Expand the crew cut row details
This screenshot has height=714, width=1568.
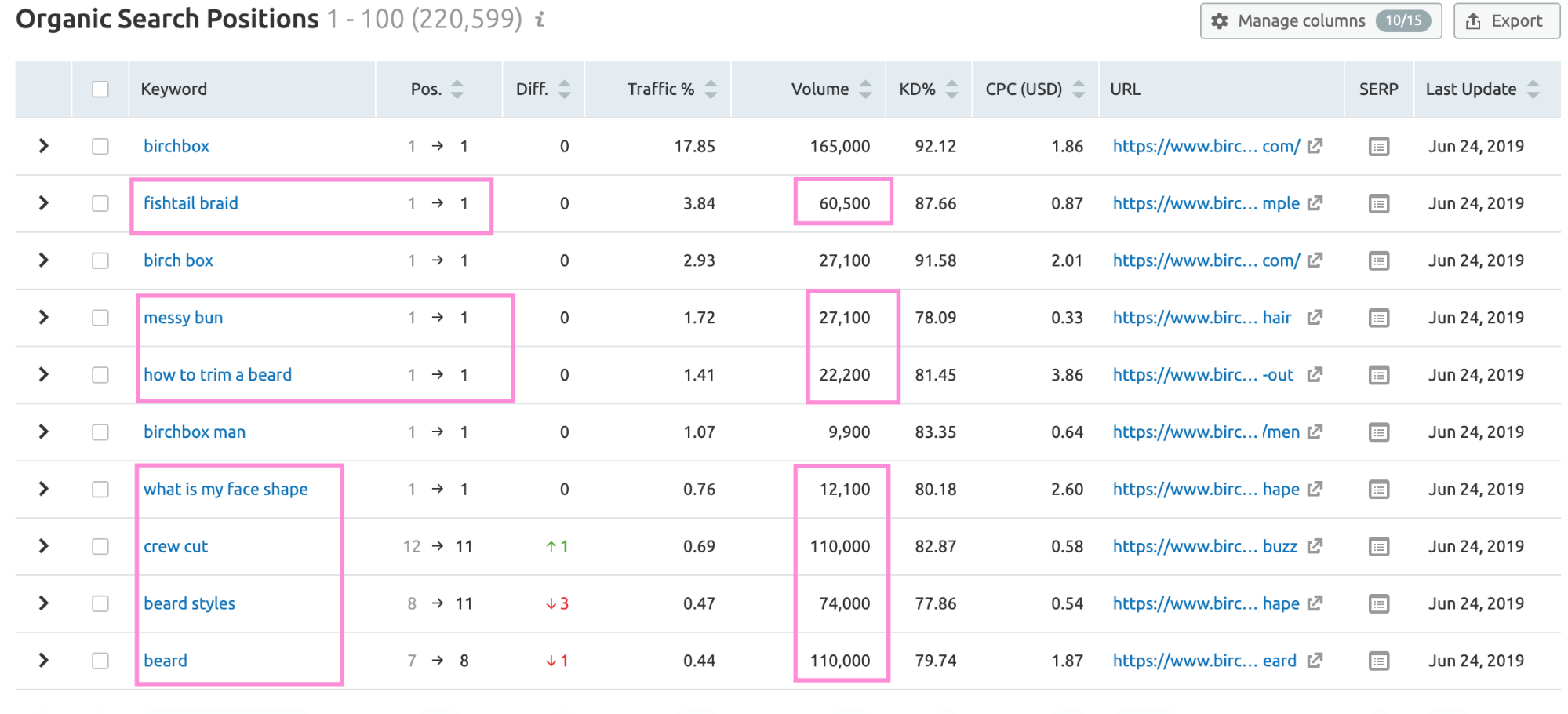[x=44, y=546]
